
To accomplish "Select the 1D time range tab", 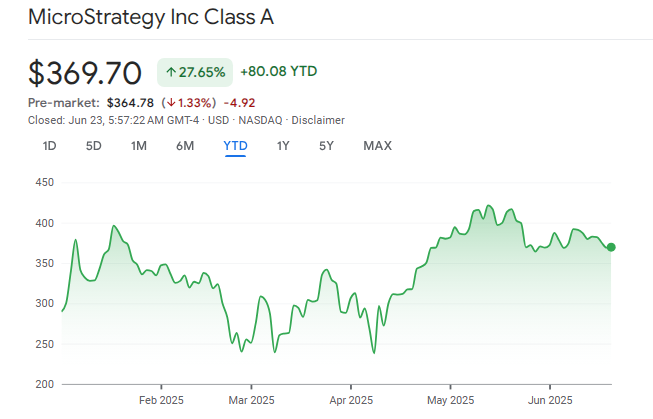I will click(49, 146).
